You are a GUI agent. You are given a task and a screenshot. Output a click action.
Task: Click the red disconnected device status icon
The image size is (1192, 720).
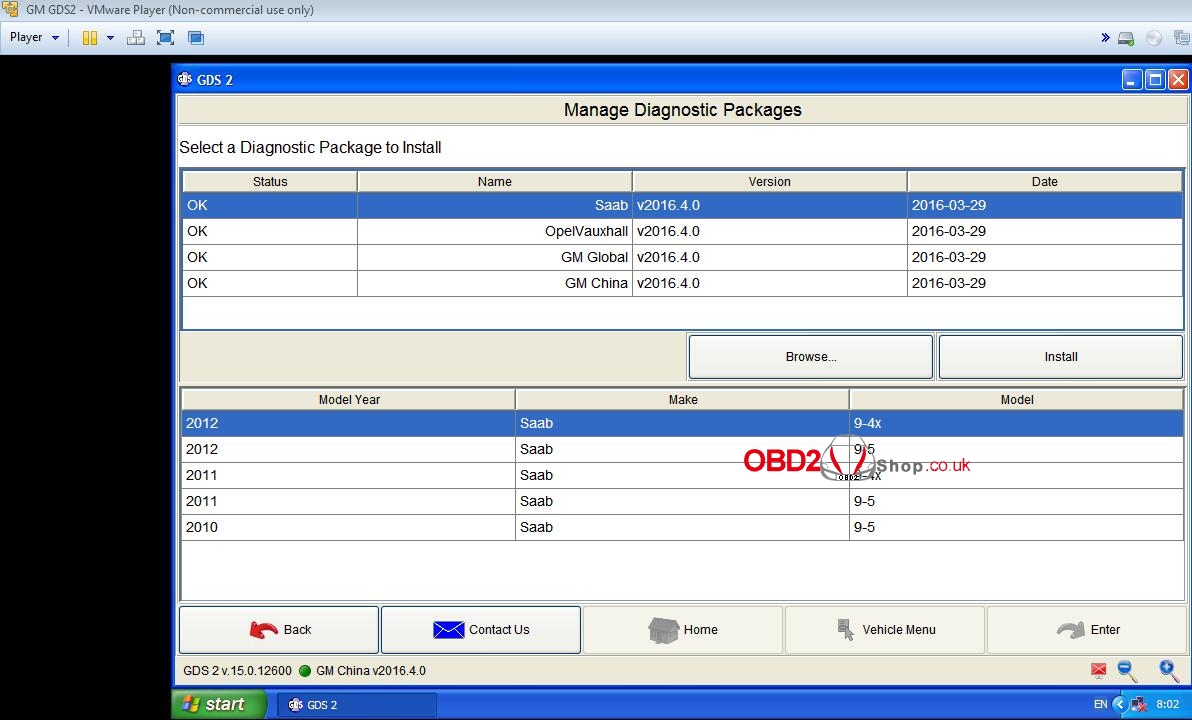tap(1099, 671)
